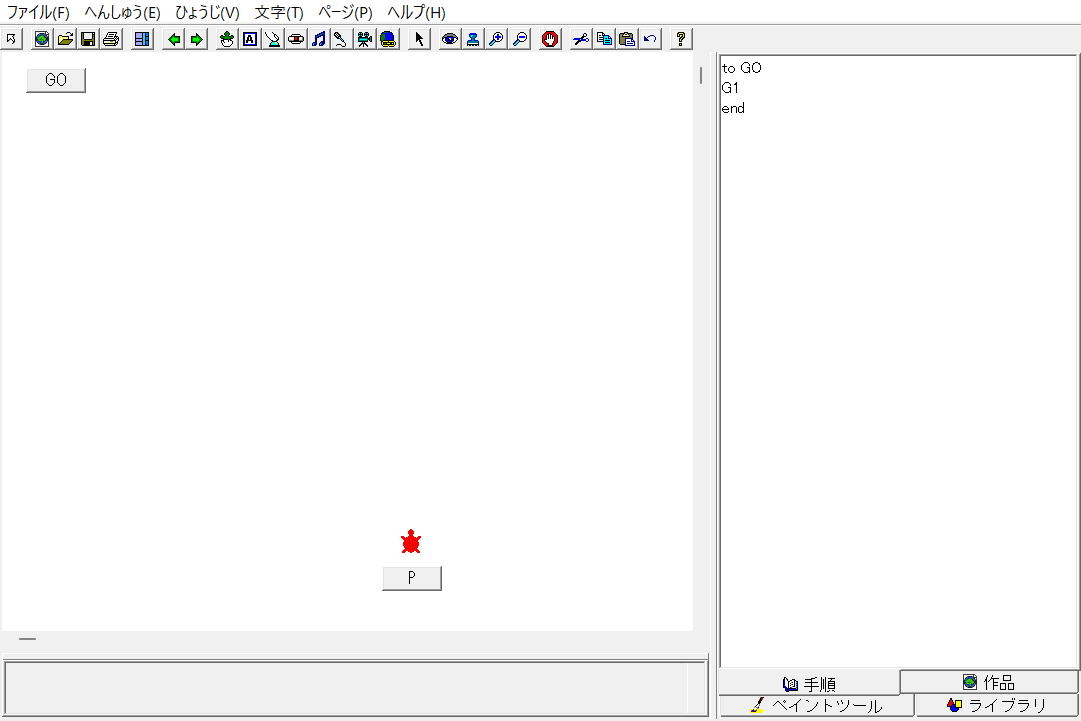1081x721 pixels.
Task: Switch to the ライブラリ tab
Action: 997,705
